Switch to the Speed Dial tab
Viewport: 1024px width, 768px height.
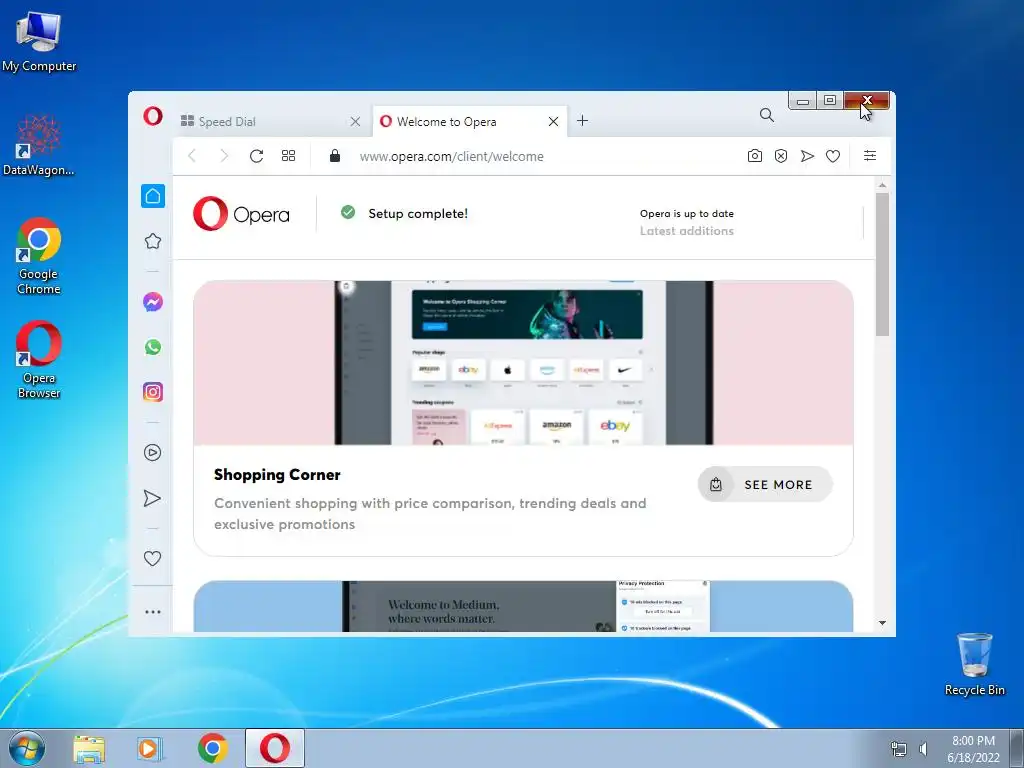pos(271,121)
